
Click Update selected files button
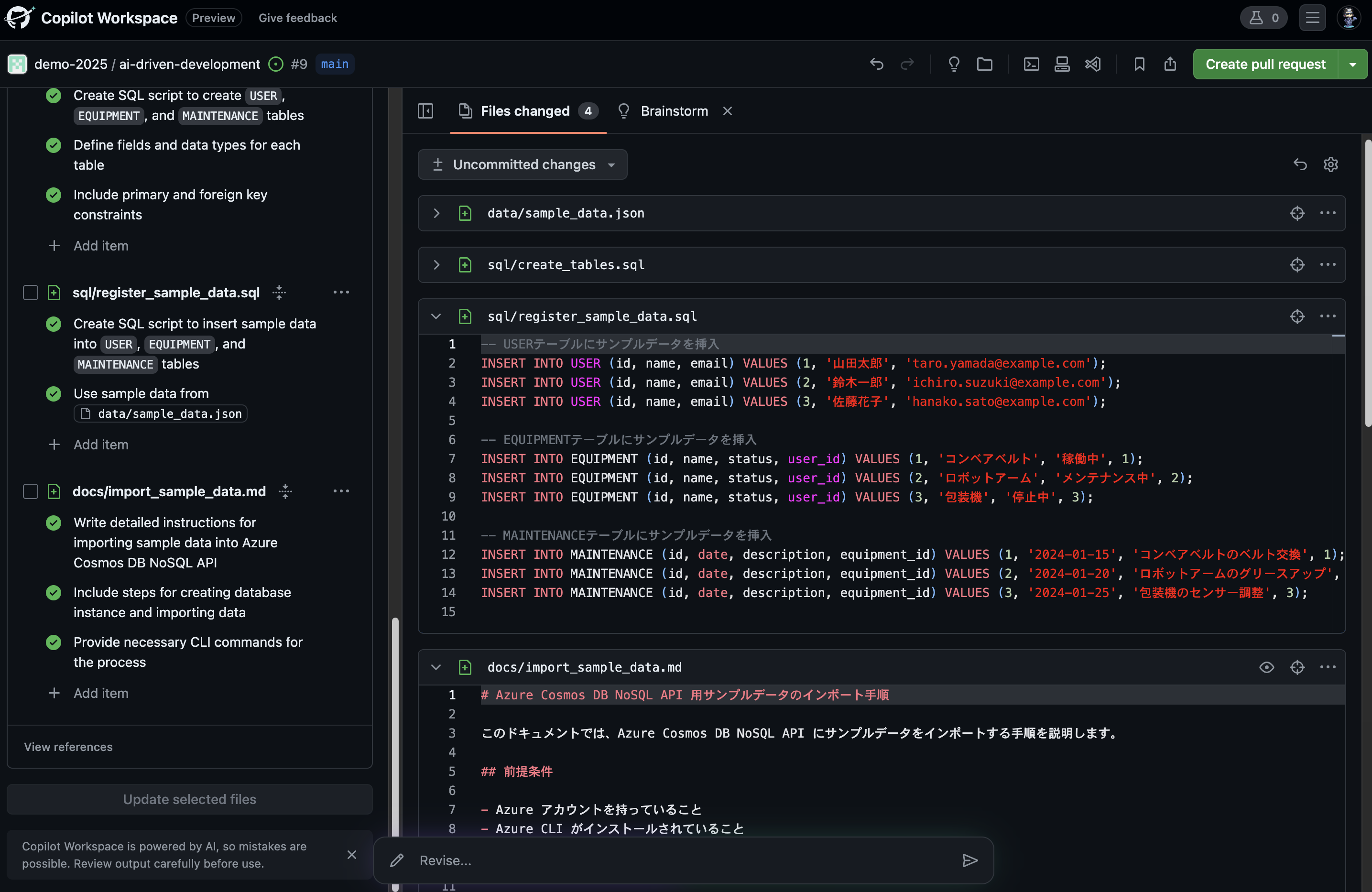pyautogui.click(x=190, y=799)
